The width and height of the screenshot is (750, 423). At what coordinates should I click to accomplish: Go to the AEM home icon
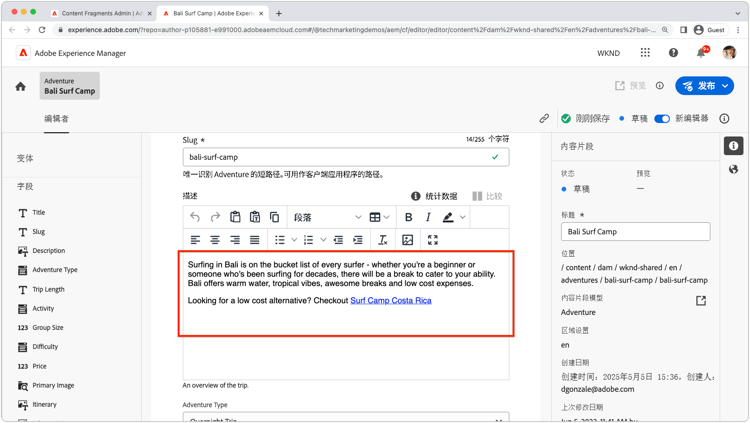pyautogui.click(x=21, y=86)
